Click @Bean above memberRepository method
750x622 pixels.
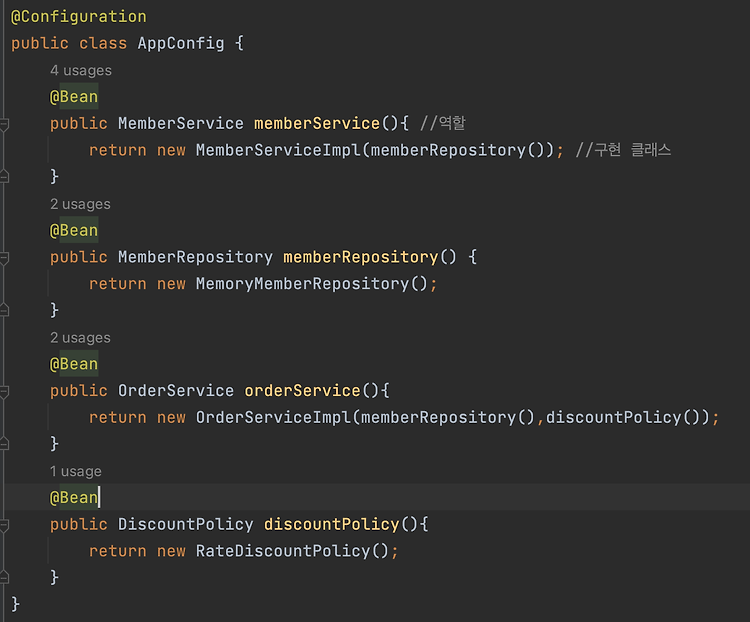[74, 230]
